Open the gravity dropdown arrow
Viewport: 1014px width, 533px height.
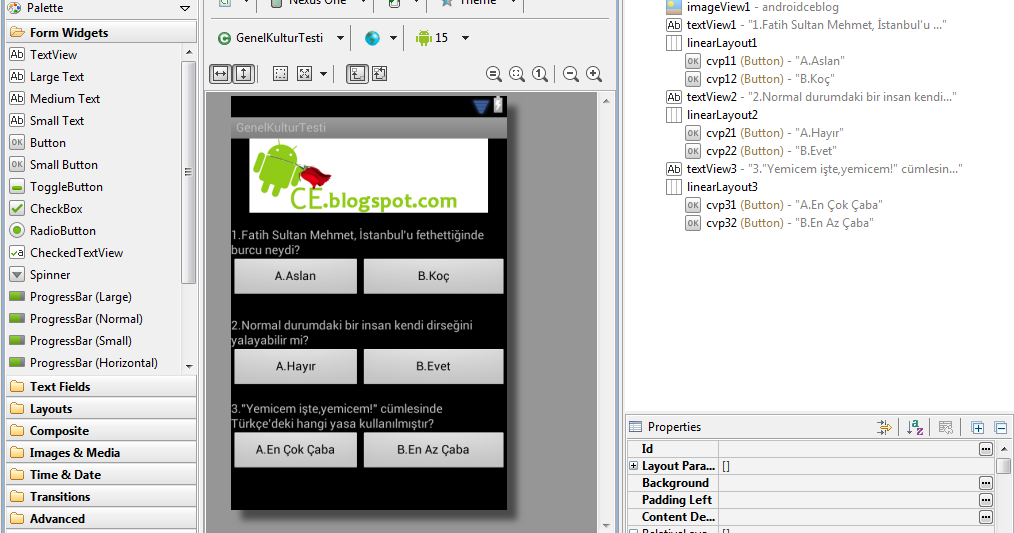(x=323, y=74)
